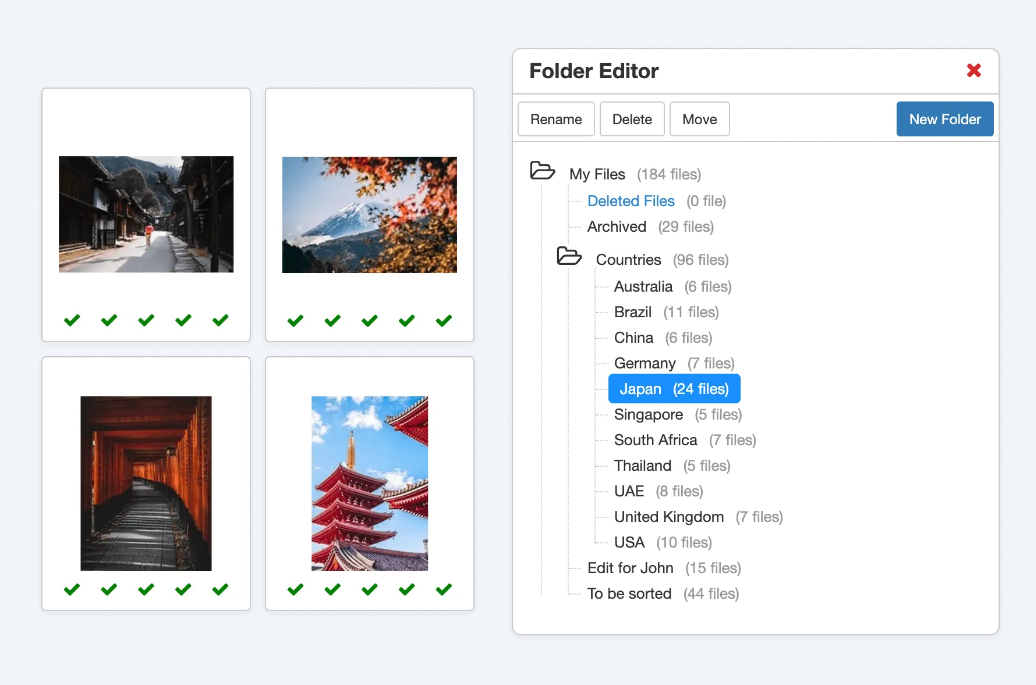Open the Deleted Files link

click(x=631, y=201)
